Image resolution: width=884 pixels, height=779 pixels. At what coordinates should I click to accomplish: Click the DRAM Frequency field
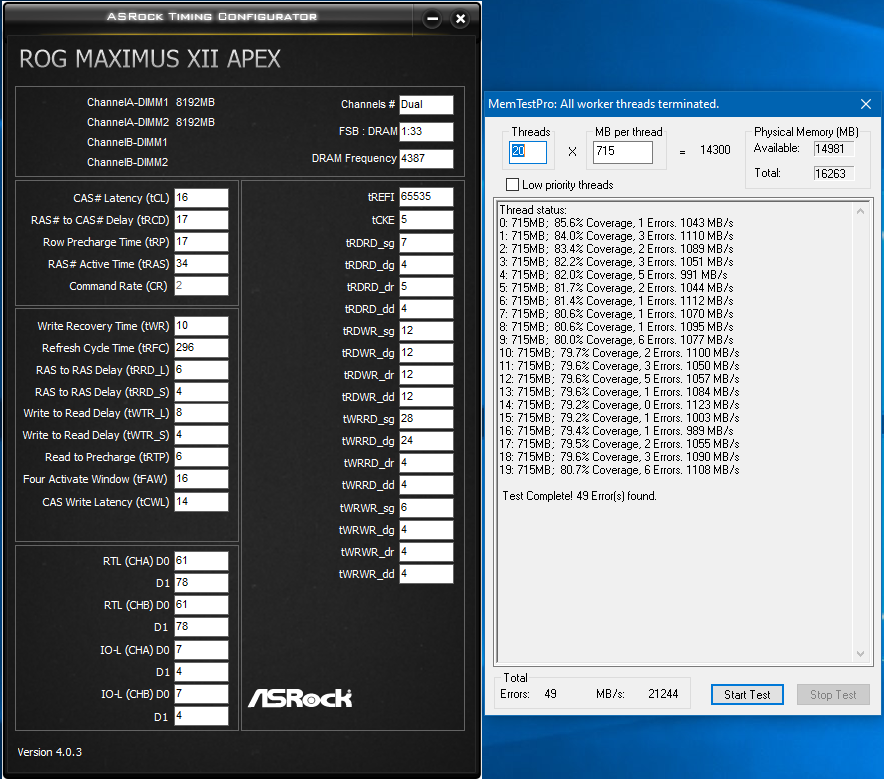(426, 158)
